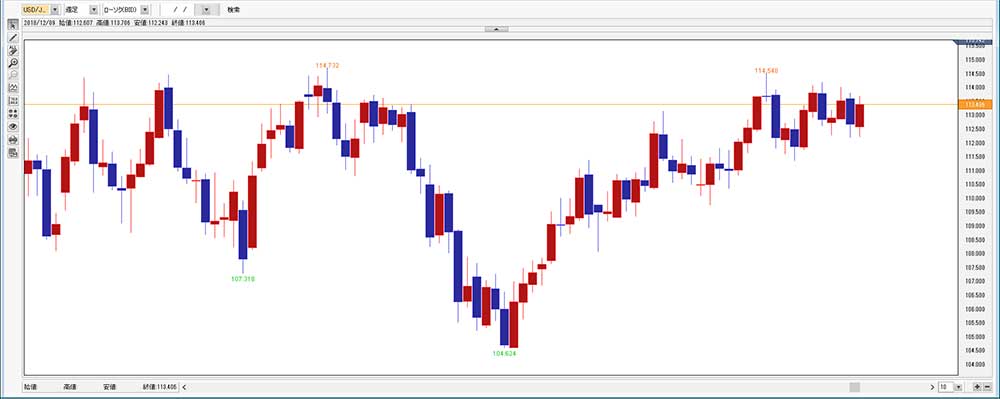Click the printer icon in left toolbar

click(x=13, y=139)
